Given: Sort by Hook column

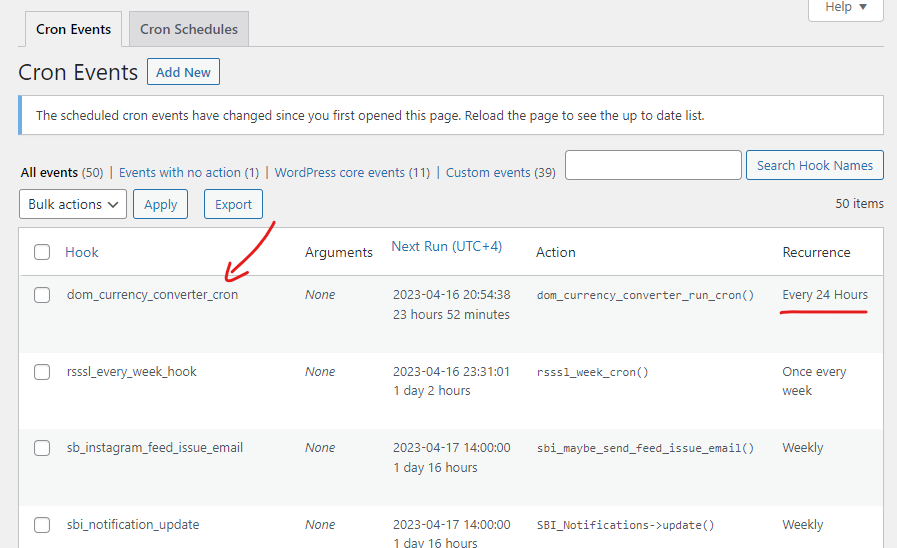Looking at the screenshot, I should tap(82, 252).
